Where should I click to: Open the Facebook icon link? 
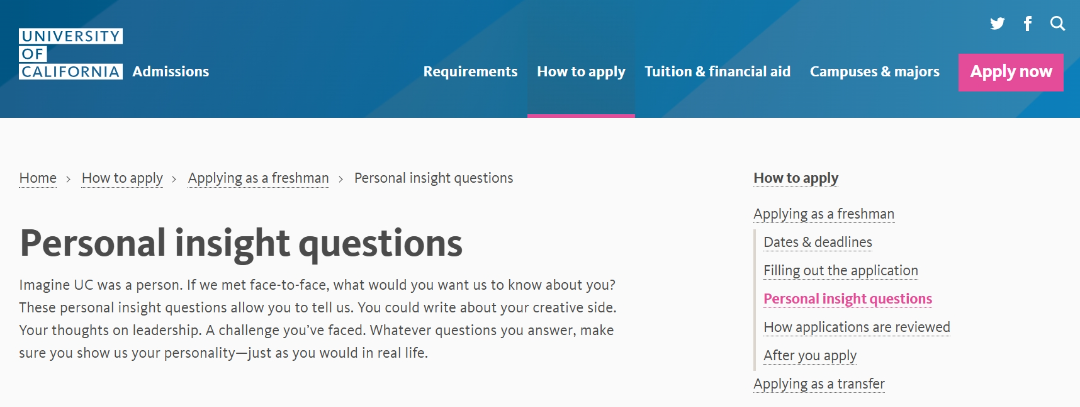coord(1028,24)
